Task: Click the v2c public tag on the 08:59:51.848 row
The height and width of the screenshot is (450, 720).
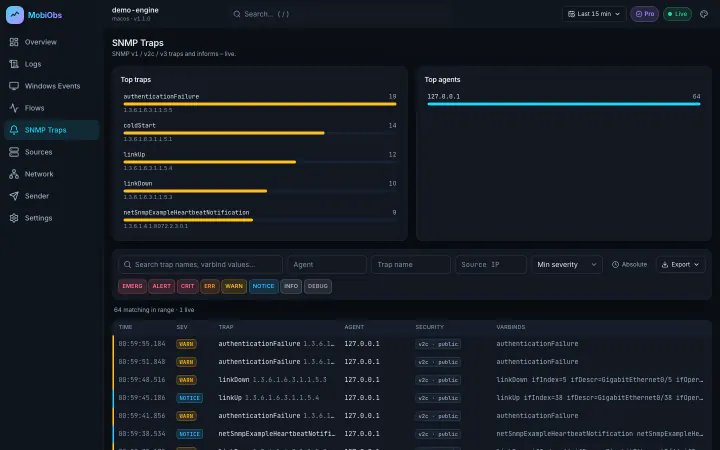Action: pyautogui.click(x=438, y=362)
